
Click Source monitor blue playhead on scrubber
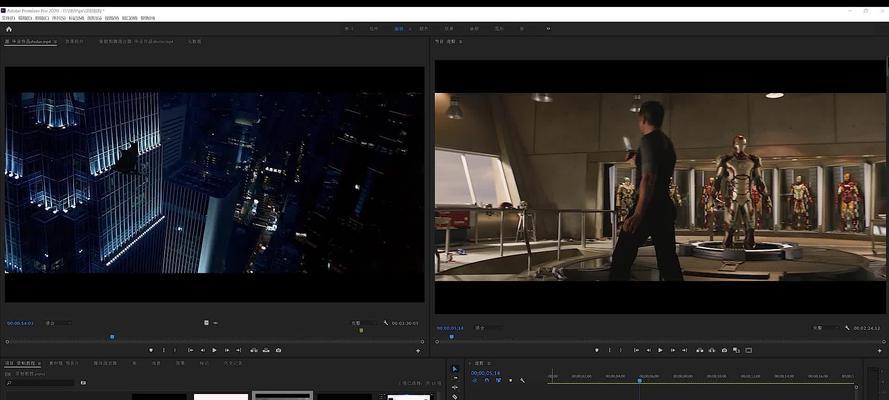(112, 337)
